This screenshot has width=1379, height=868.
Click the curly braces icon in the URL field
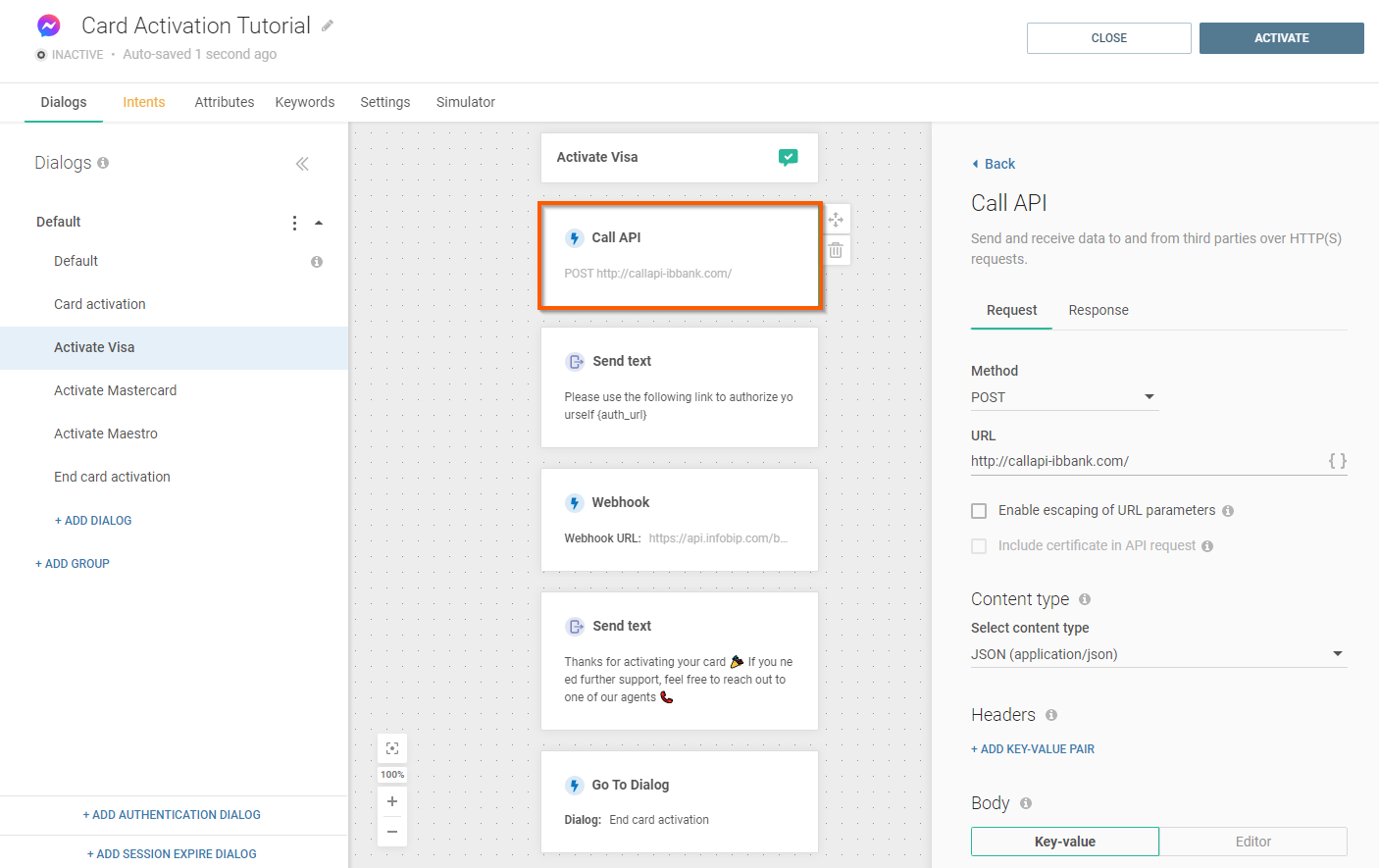[x=1337, y=461]
